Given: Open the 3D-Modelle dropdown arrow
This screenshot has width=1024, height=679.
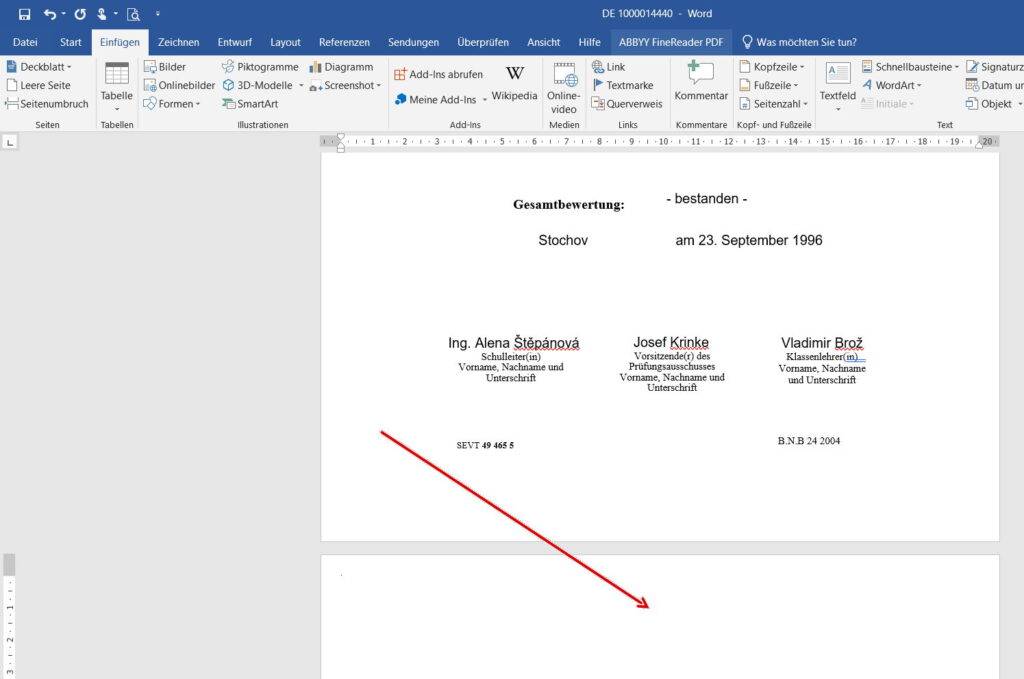Looking at the screenshot, I should tap(301, 86).
